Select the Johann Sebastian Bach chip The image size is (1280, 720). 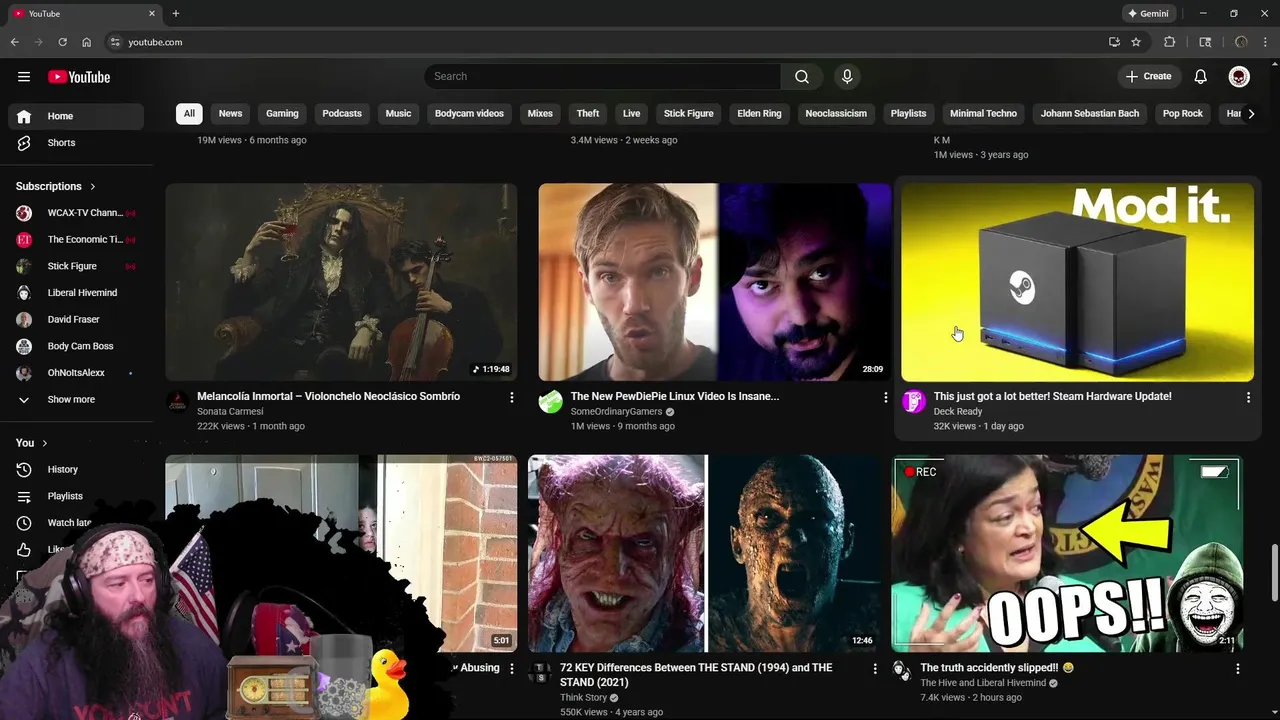1089,114
